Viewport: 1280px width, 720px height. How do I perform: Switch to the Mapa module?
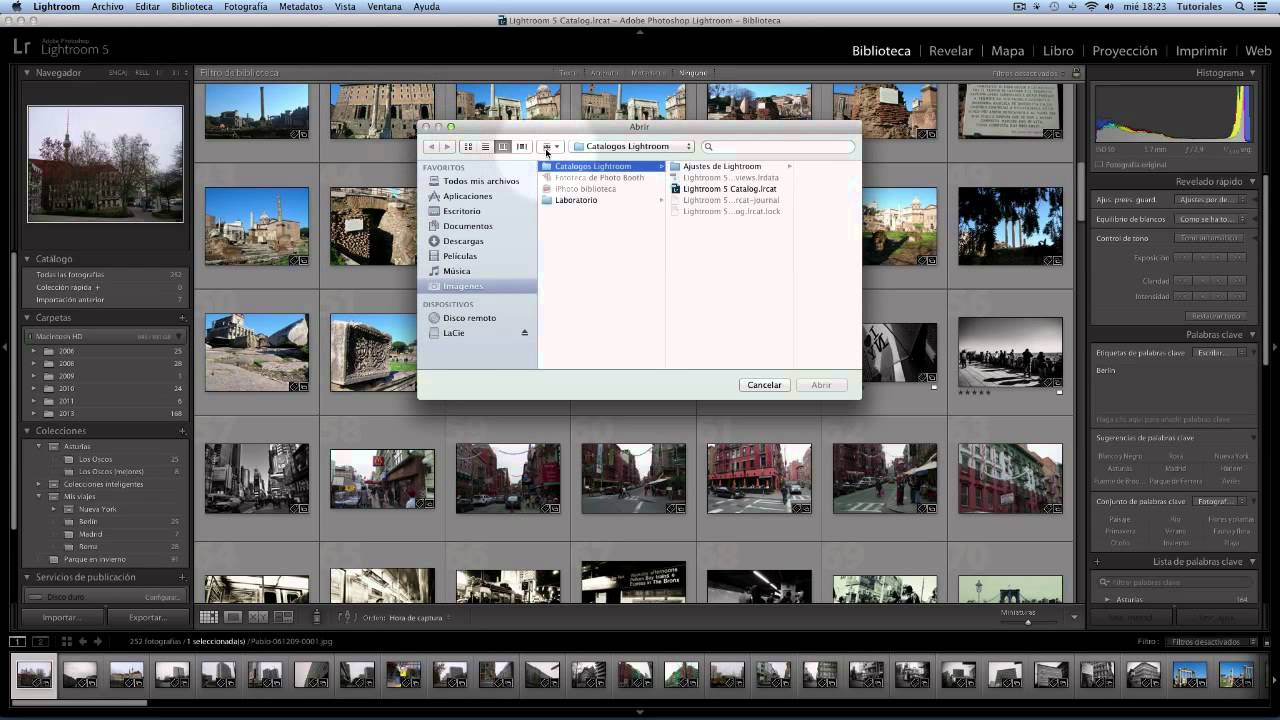tap(1008, 51)
